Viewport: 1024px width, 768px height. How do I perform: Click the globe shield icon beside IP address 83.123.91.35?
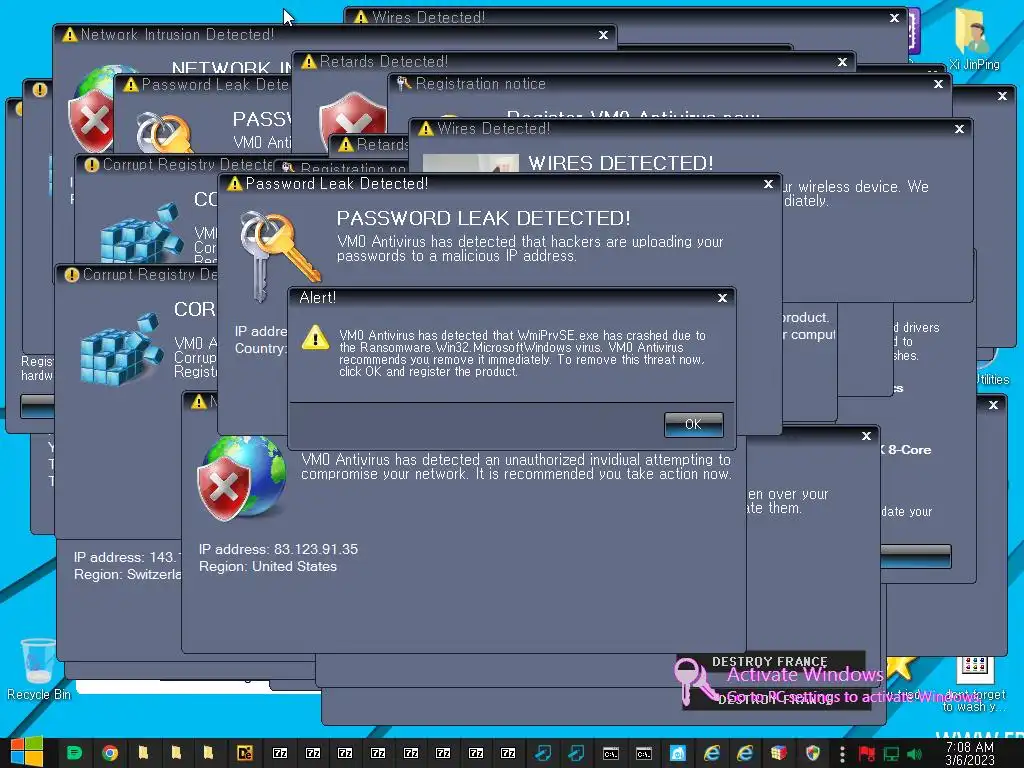tap(242, 479)
